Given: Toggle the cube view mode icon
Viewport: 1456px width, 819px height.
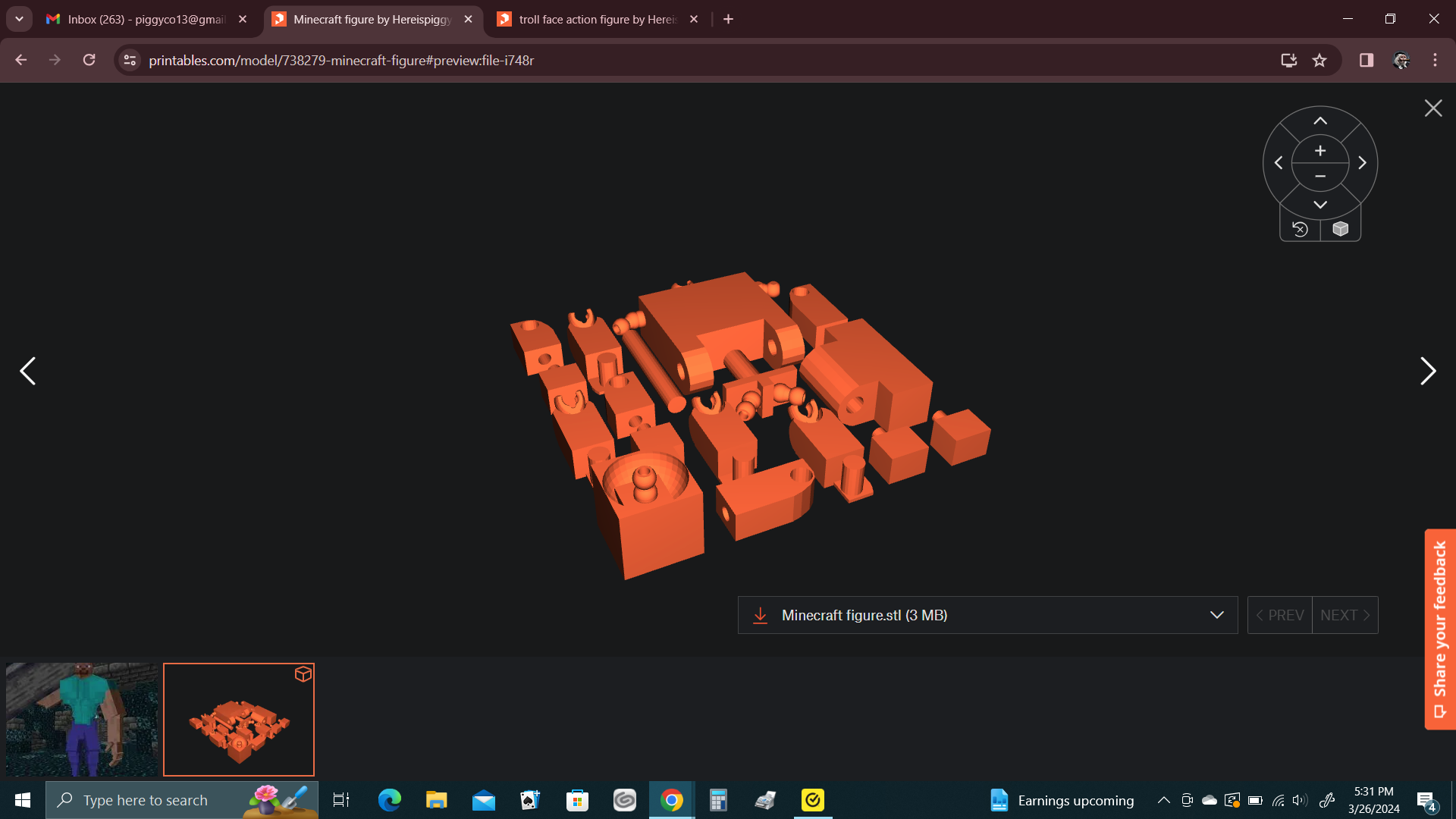Looking at the screenshot, I should click(1341, 229).
